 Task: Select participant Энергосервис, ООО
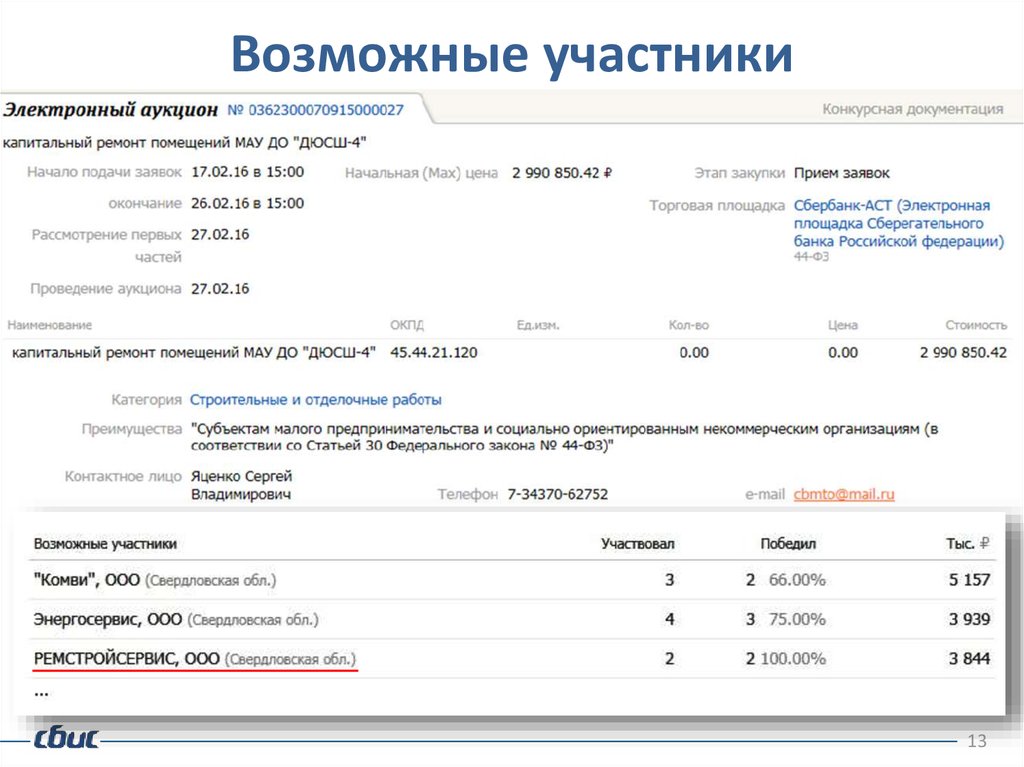click(176, 619)
